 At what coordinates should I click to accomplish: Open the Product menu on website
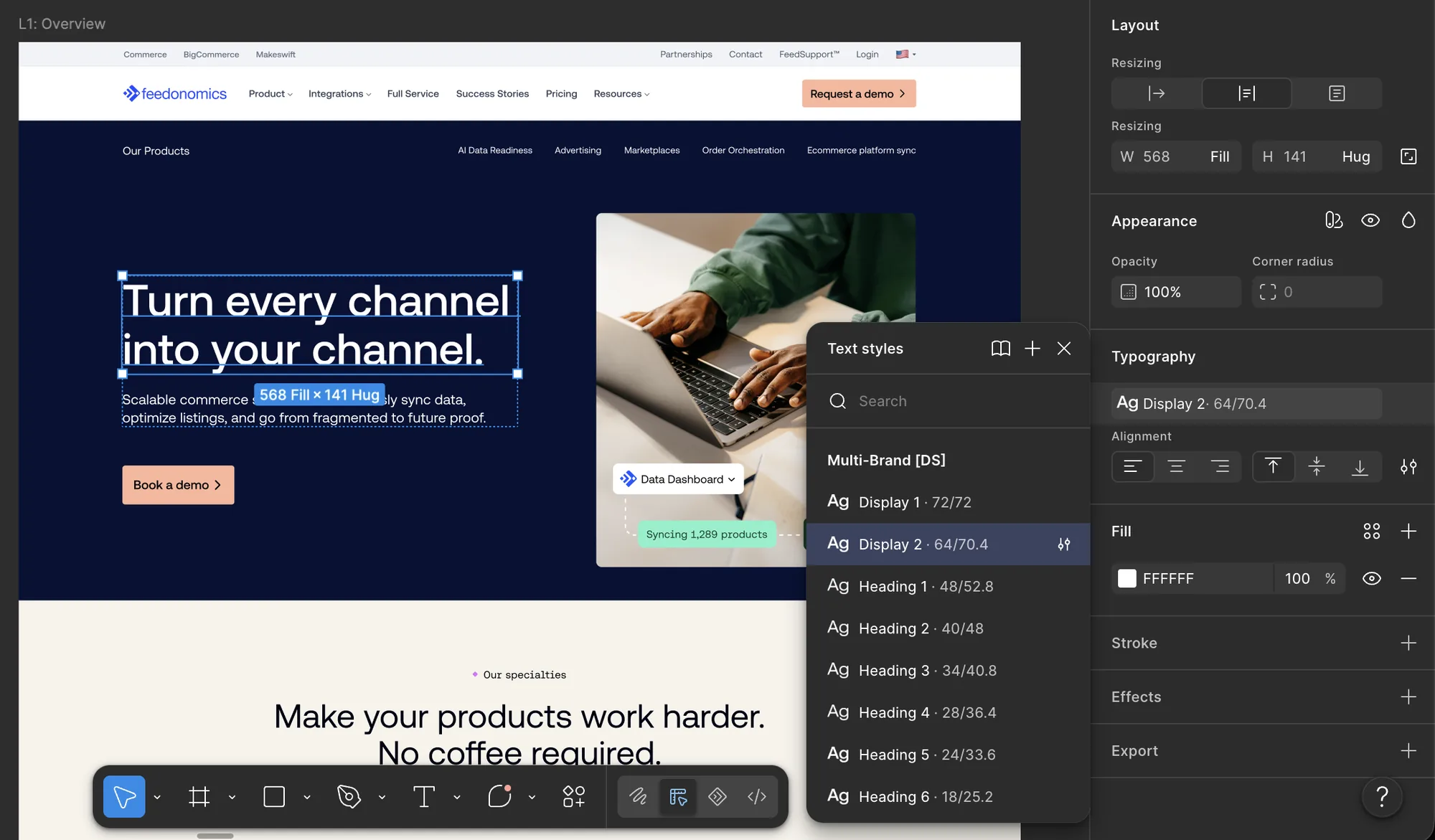270,94
